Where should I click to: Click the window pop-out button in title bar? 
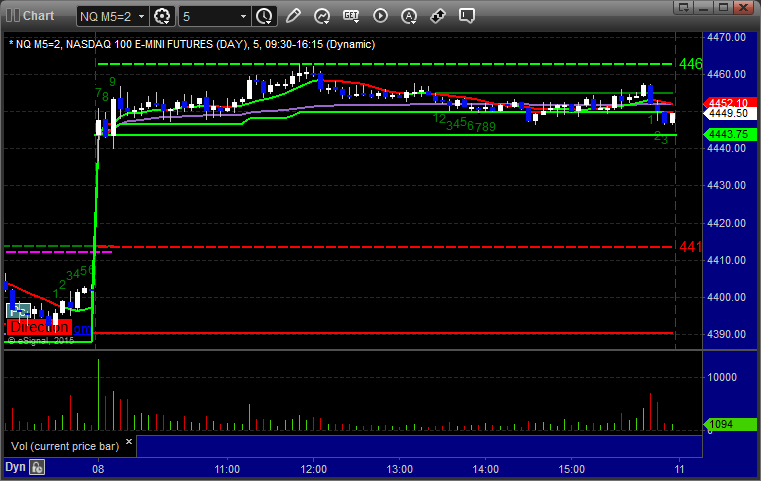(684, 7)
